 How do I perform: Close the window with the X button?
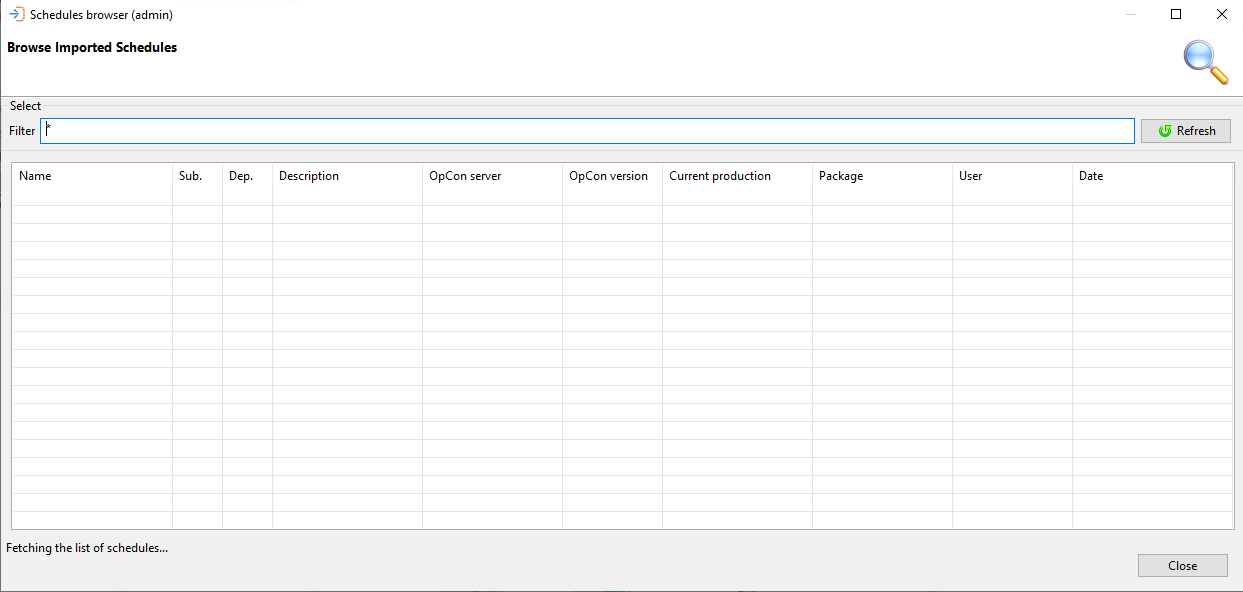click(x=1221, y=14)
